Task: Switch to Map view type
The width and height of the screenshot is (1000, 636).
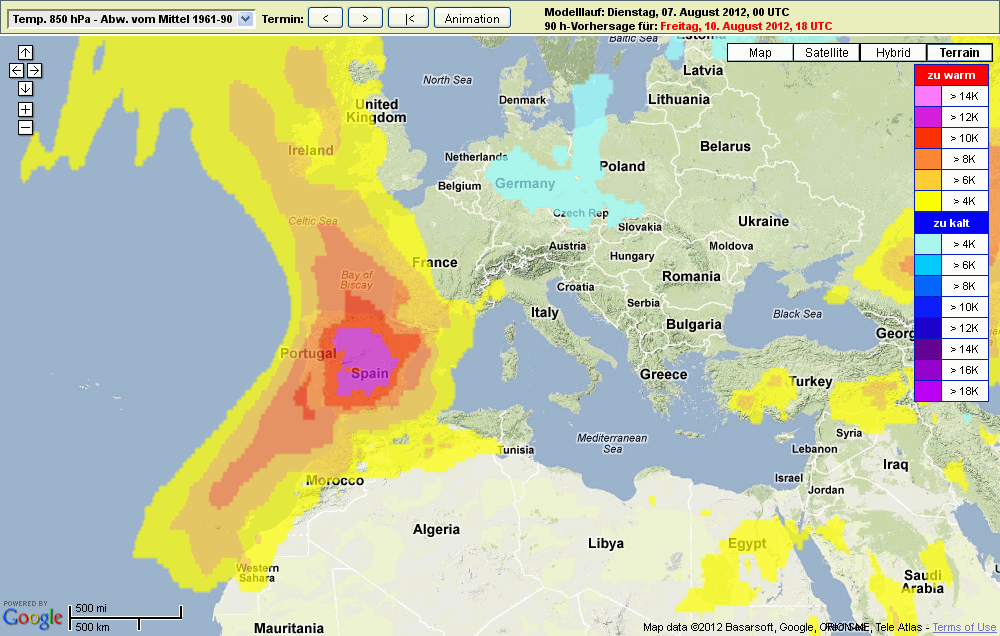Action: [x=760, y=52]
